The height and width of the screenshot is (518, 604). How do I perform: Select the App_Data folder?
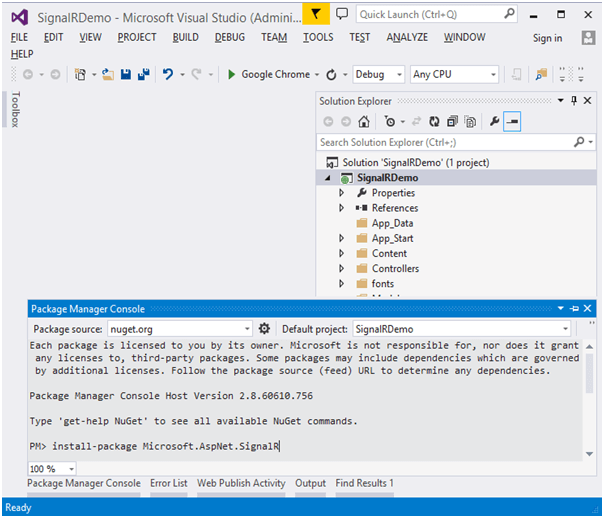tap(392, 223)
